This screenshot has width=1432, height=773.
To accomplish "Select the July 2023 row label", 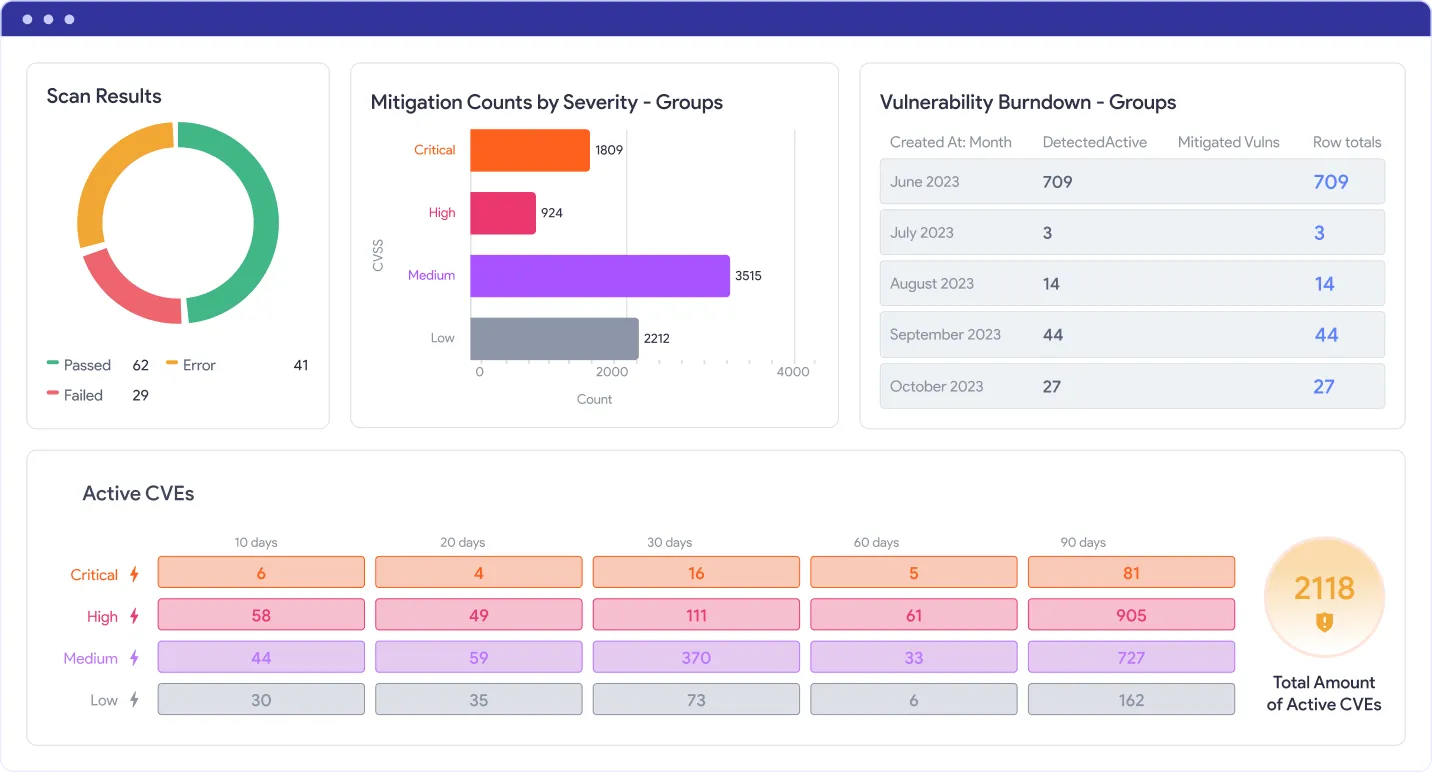I will (x=922, y=233).
